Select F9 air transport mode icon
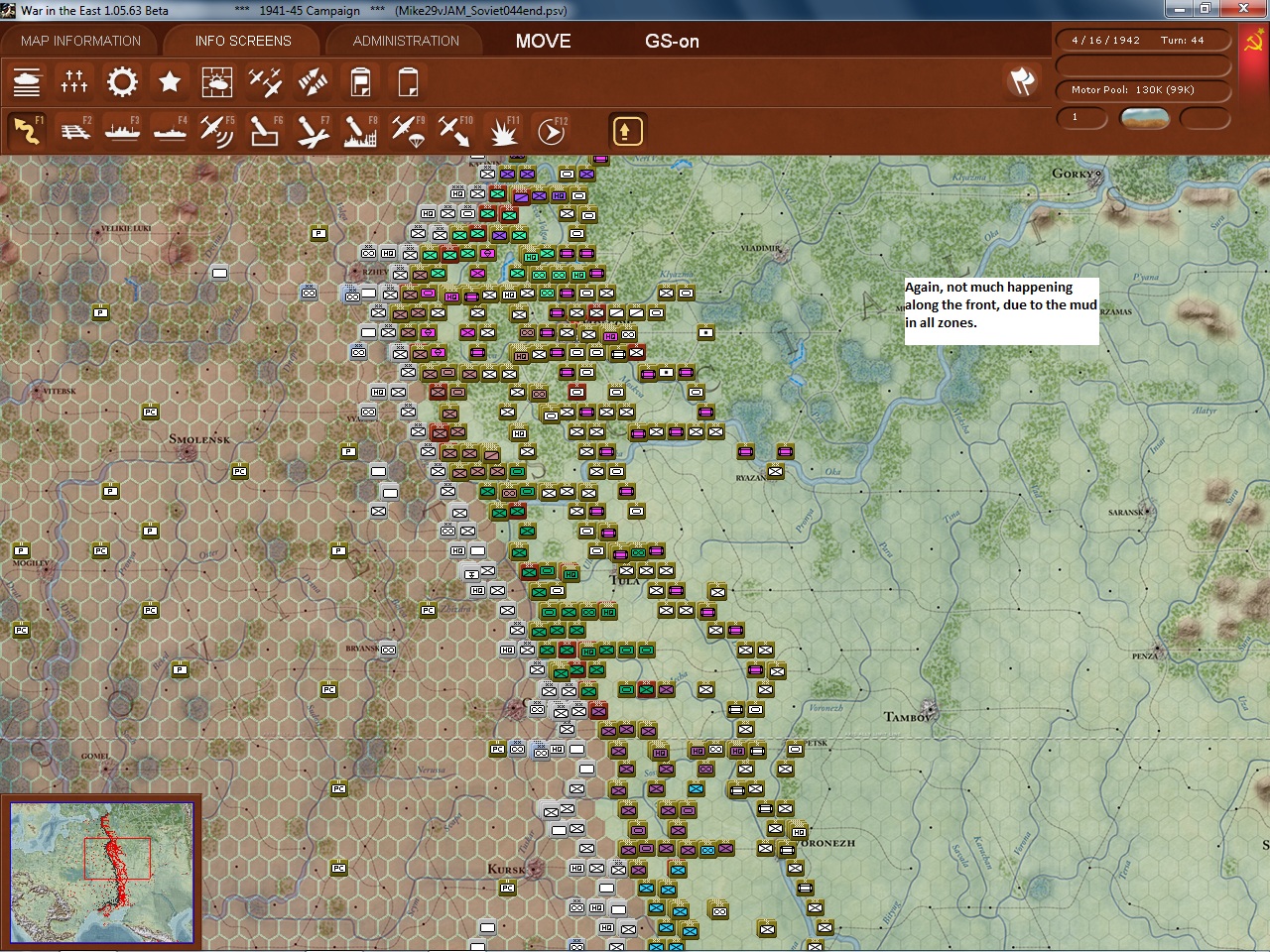The image size is (1270, 952). (408, 131)
